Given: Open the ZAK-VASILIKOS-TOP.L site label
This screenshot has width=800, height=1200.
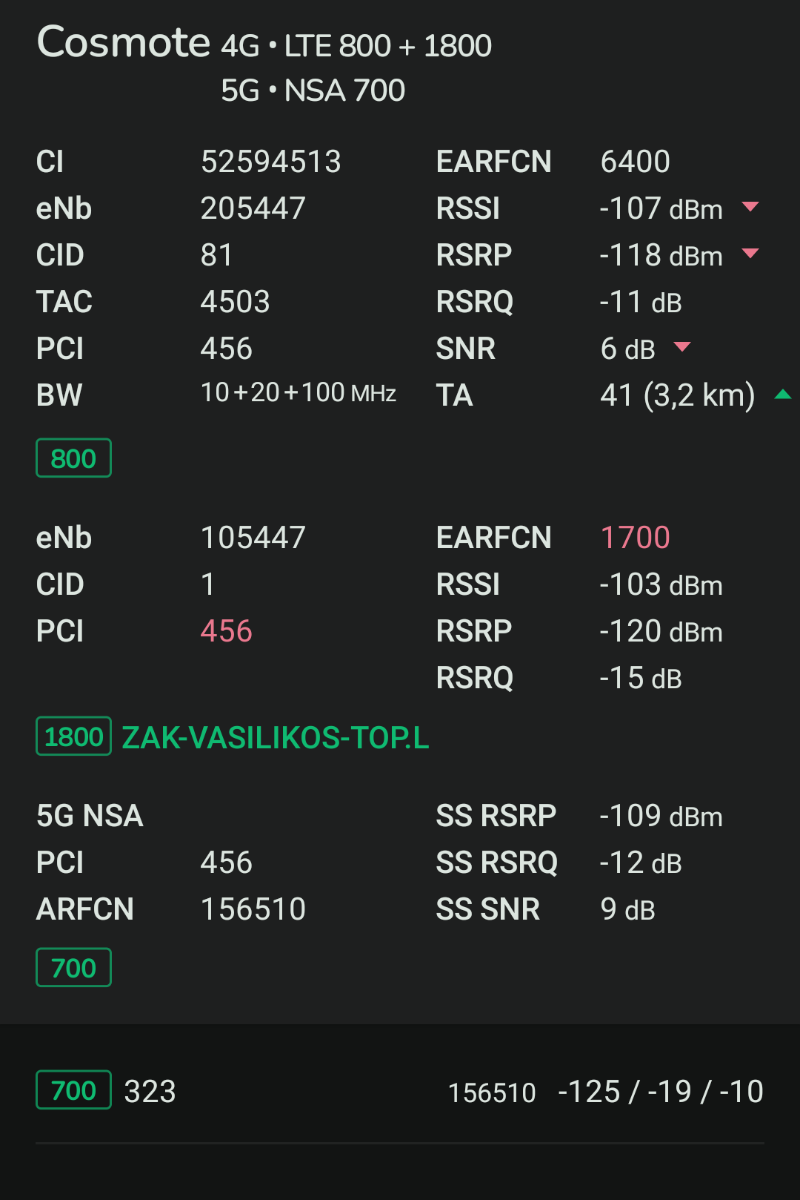Looking at the screenshot, I should [x=275, y=738].
